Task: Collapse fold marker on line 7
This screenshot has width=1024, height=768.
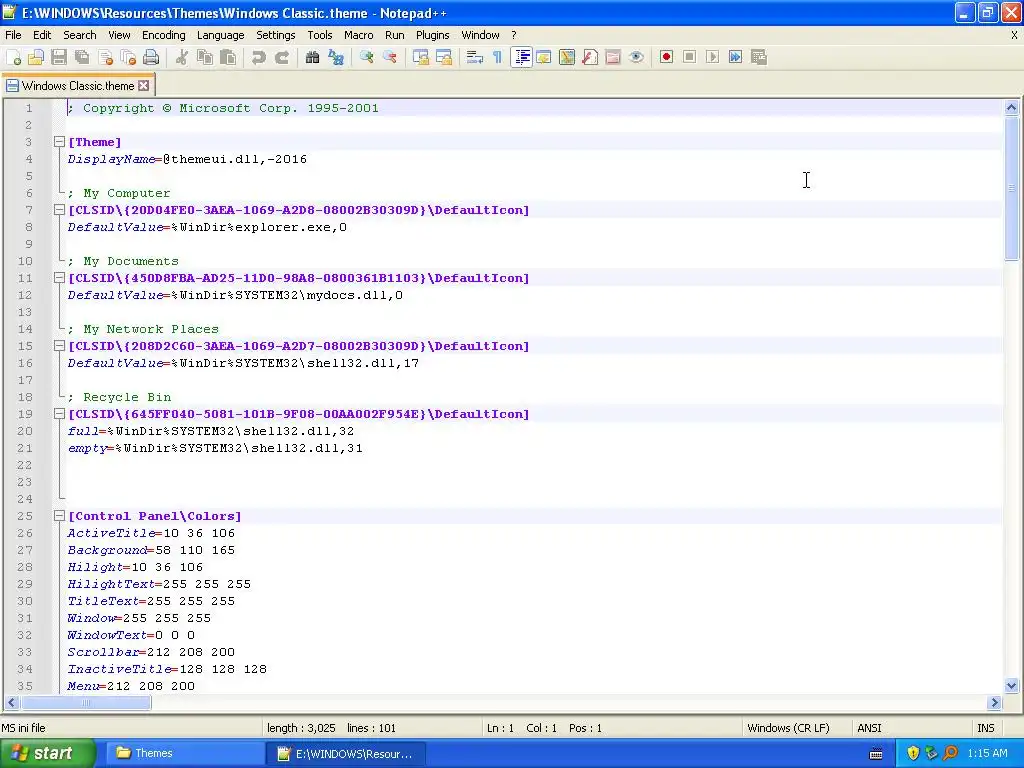Action: tap(59, 210)
